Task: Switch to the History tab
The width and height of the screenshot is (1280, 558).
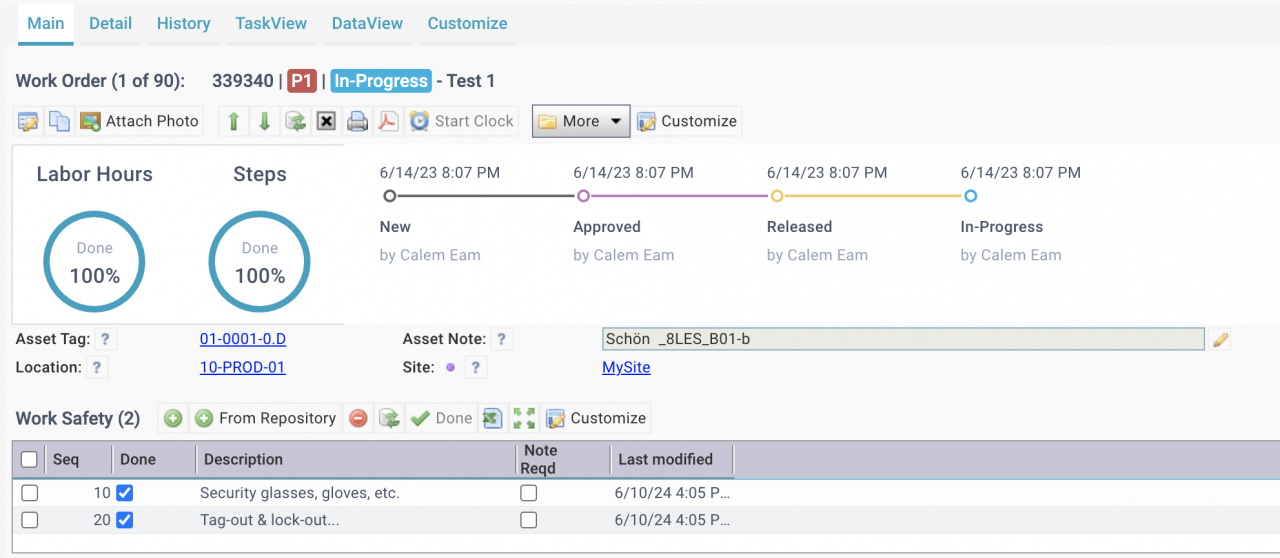Action: click(184, 23)
